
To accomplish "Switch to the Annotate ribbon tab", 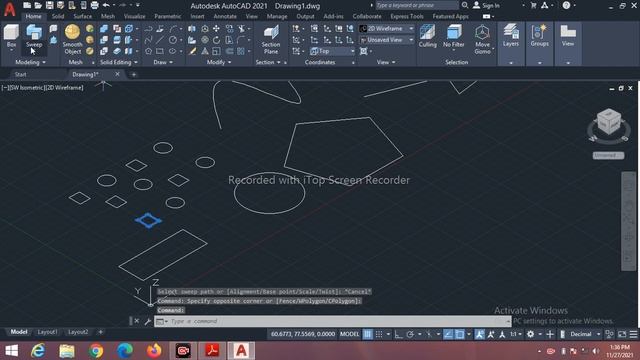I will [x=225, y=16].
